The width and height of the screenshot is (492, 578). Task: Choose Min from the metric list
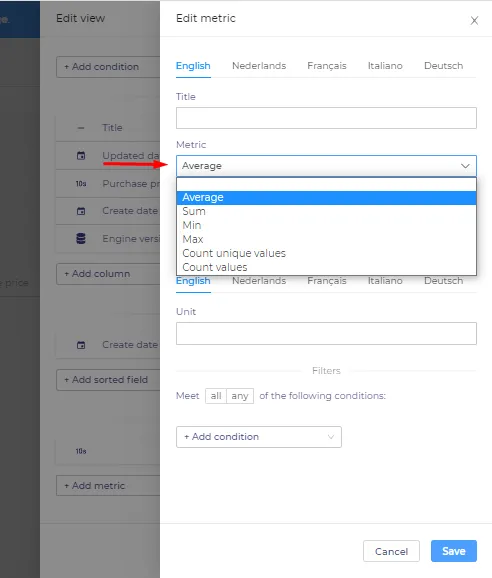[326, 226]
